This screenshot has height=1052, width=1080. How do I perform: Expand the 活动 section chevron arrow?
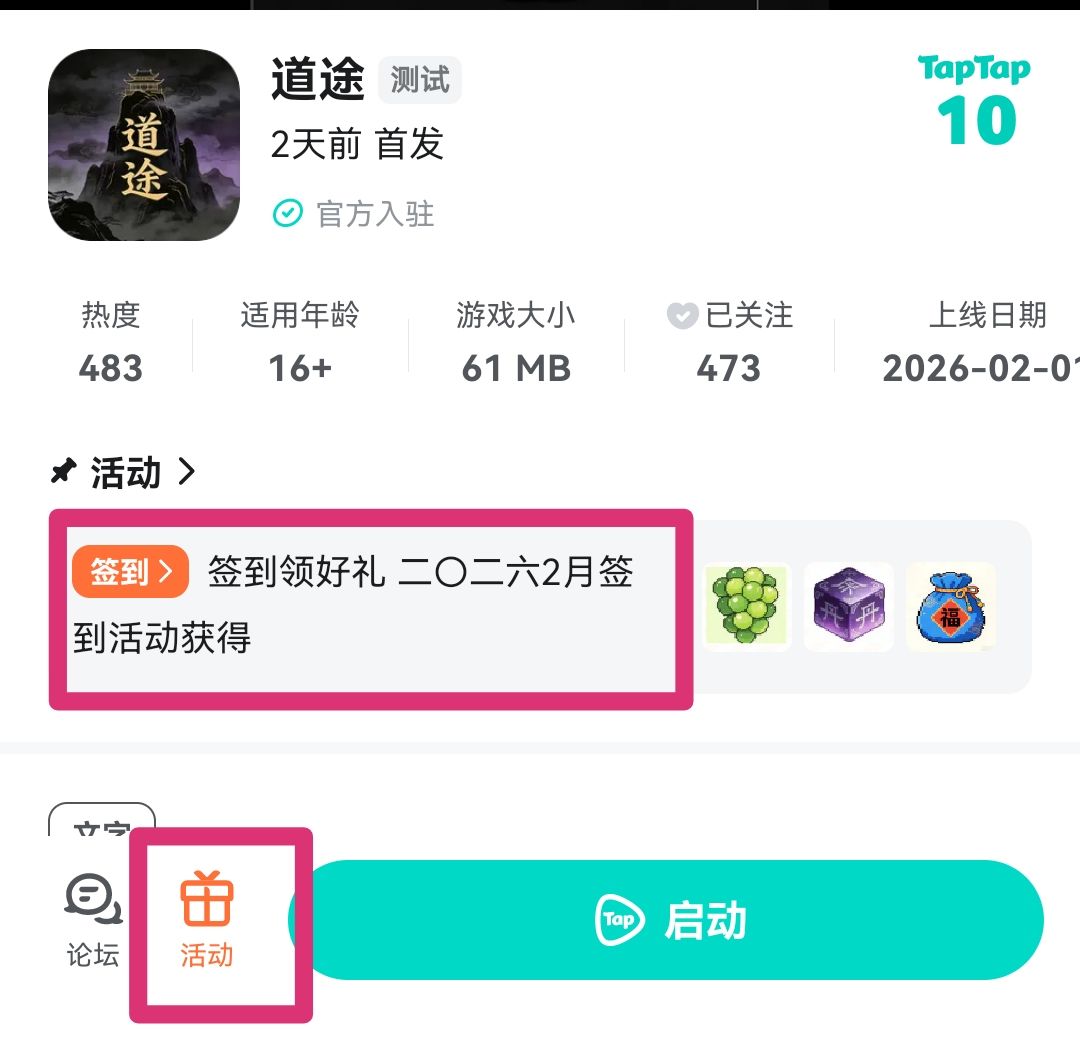(186, 472)
